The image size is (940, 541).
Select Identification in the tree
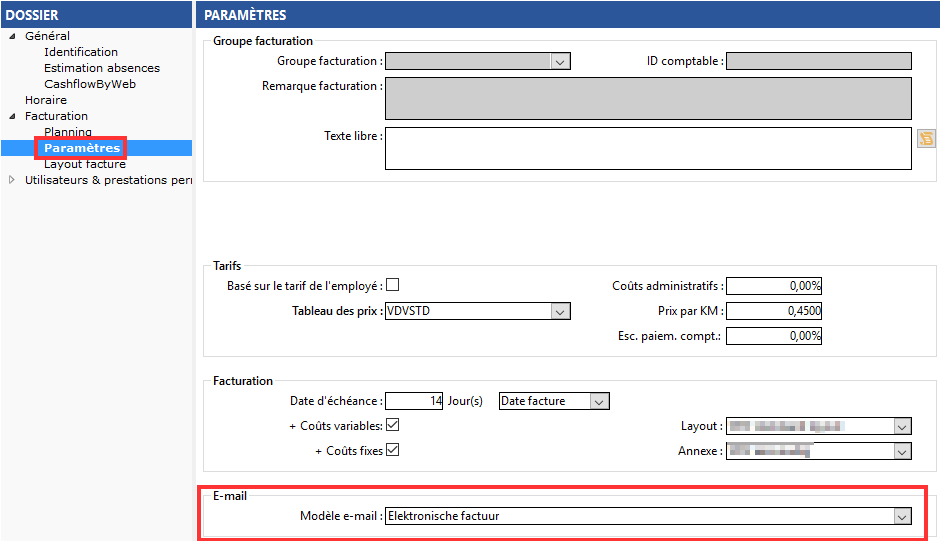tap(81, 52)
